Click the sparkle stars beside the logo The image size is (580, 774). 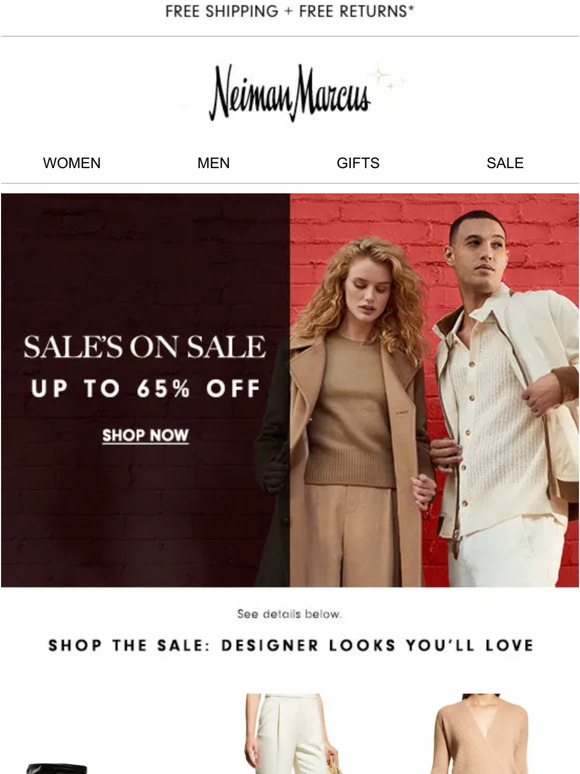388,79
